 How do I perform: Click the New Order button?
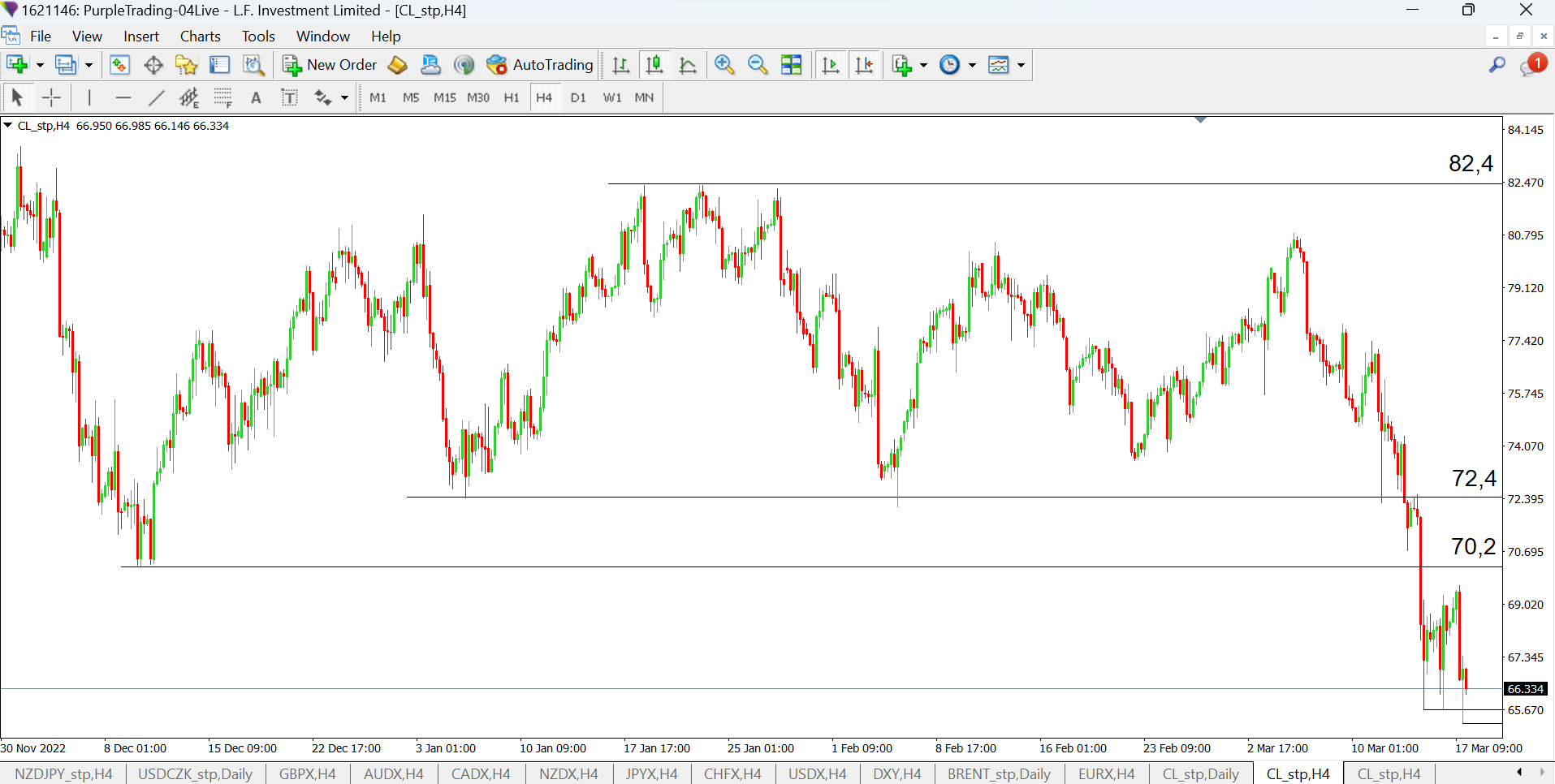(x=330, y=65)
